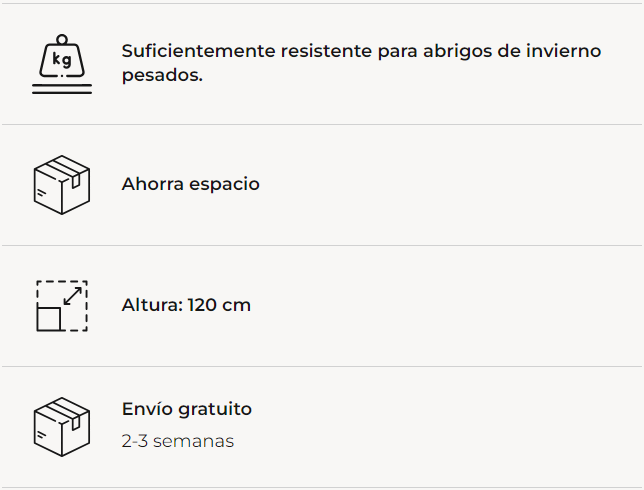Click the word "Altura:" in the height row
The height and width of the screenshot is (490, 644).
[x=151, y=305]
